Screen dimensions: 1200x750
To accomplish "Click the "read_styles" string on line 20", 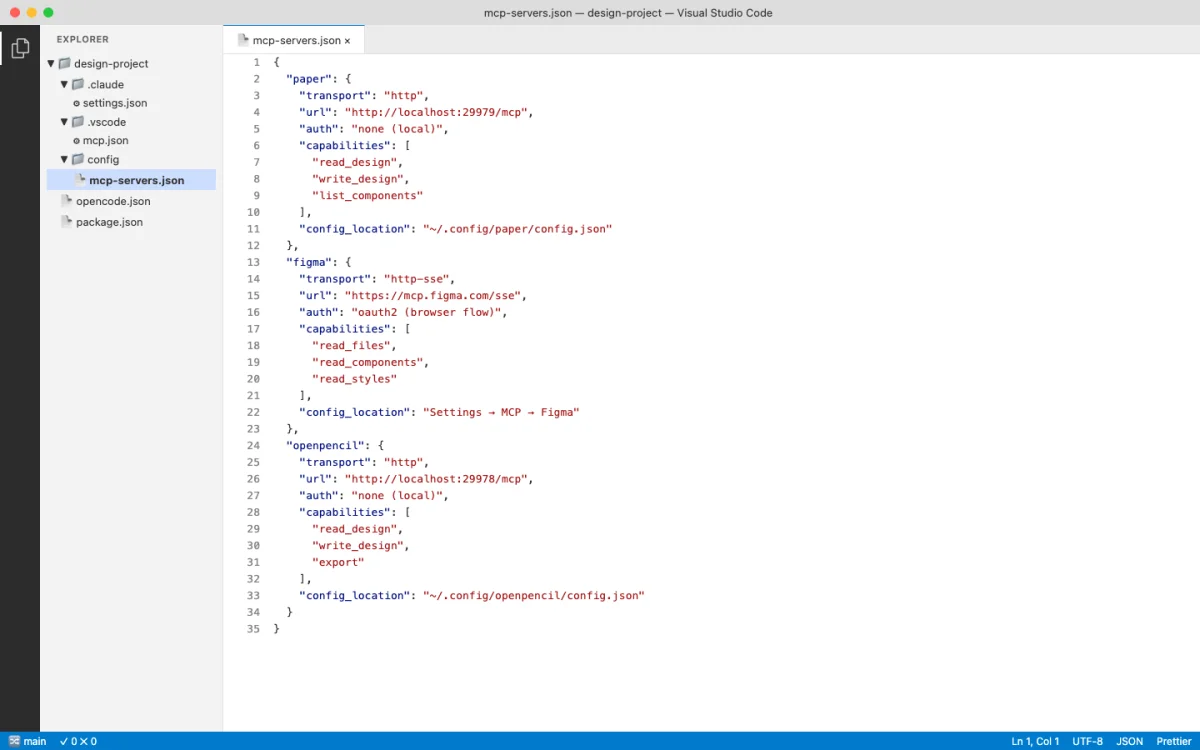I will pyautogui.click(x=354, y=379).
